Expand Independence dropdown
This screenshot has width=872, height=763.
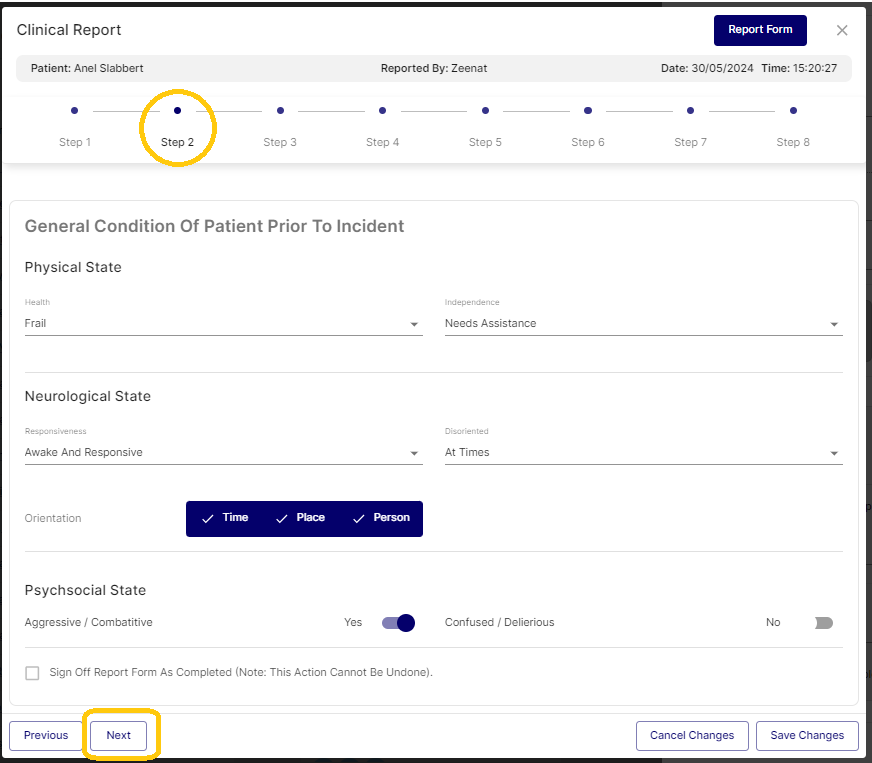[x=643, y=324]
